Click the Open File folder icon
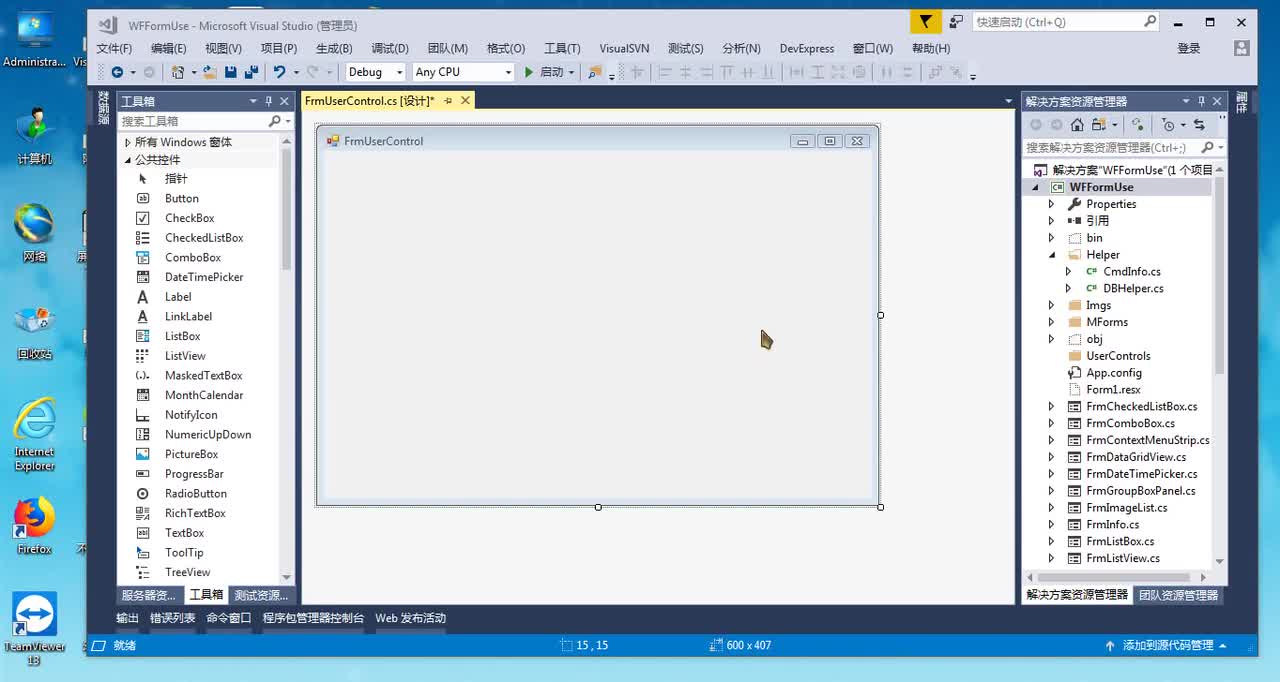The width and height of the screenshot is (1280, 682). click(210, 72)
